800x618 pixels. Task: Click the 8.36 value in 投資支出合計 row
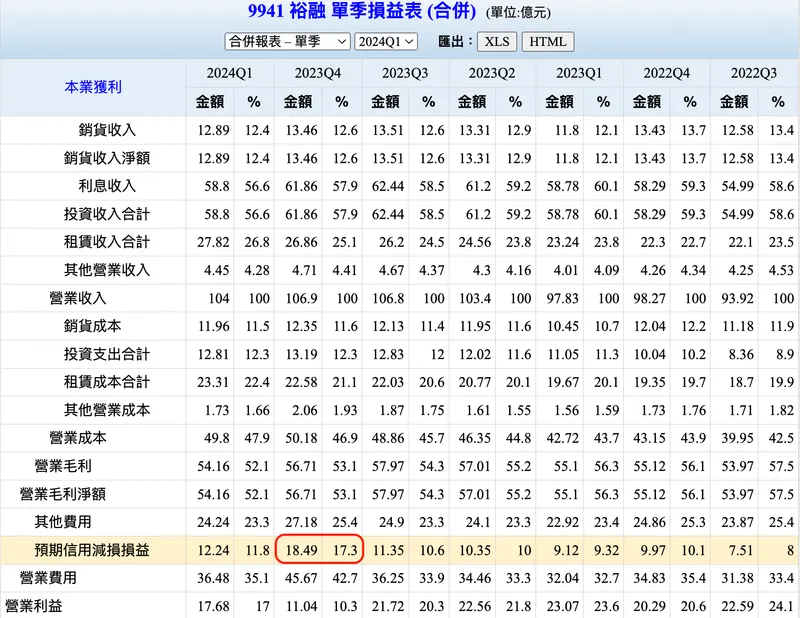tap(741, 355)
